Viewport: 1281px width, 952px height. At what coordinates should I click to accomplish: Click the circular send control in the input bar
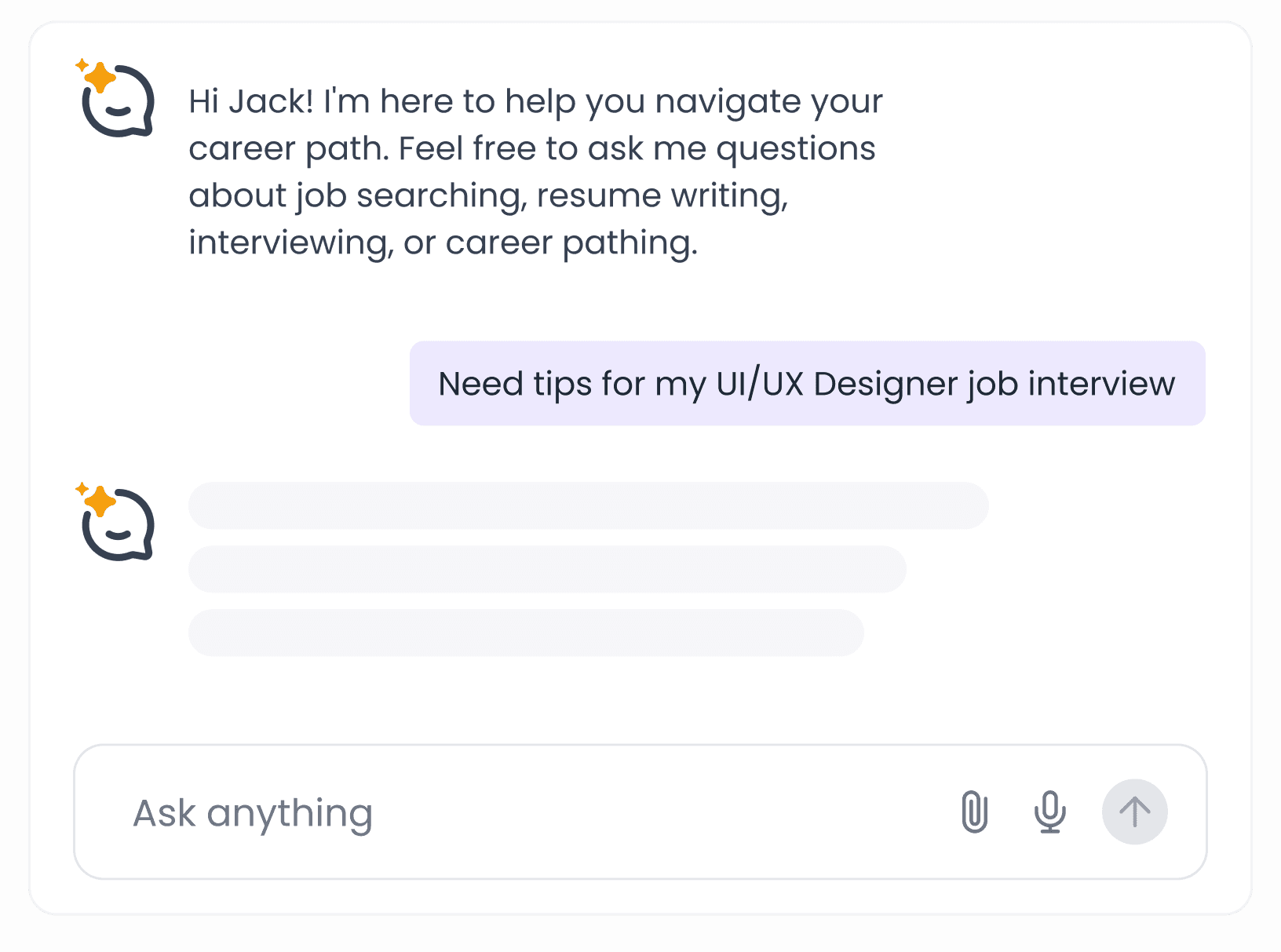pyautogui.click(x=1134, y=812)
